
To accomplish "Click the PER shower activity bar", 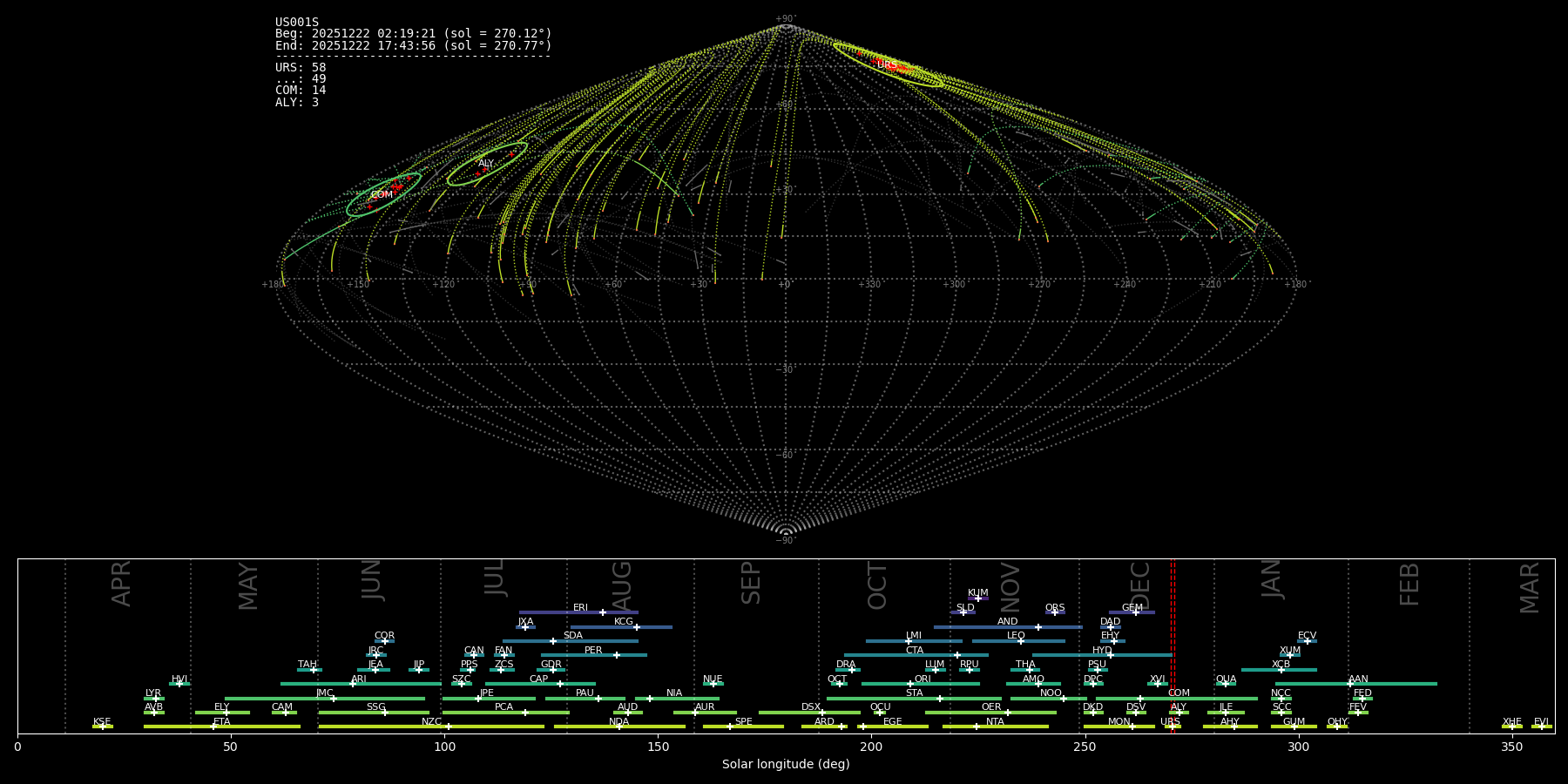I will tap(593, 655).
